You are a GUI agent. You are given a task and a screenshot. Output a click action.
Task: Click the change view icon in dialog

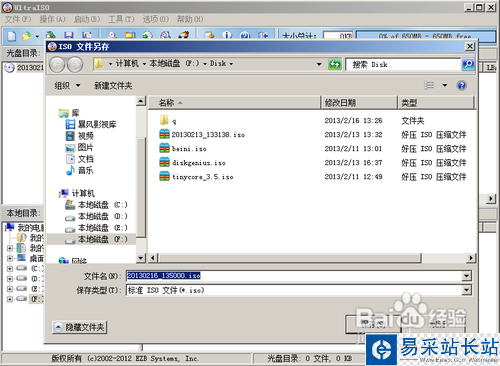[429, 85]
